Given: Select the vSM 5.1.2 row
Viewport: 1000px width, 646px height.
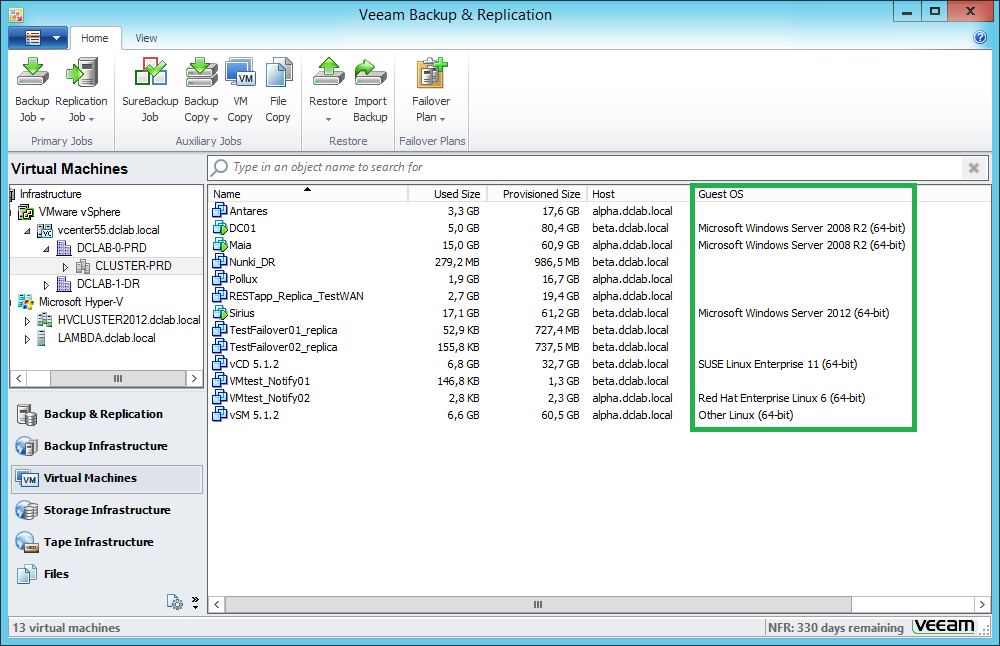Looking at the screenshot, I should [x=561, y=415].
